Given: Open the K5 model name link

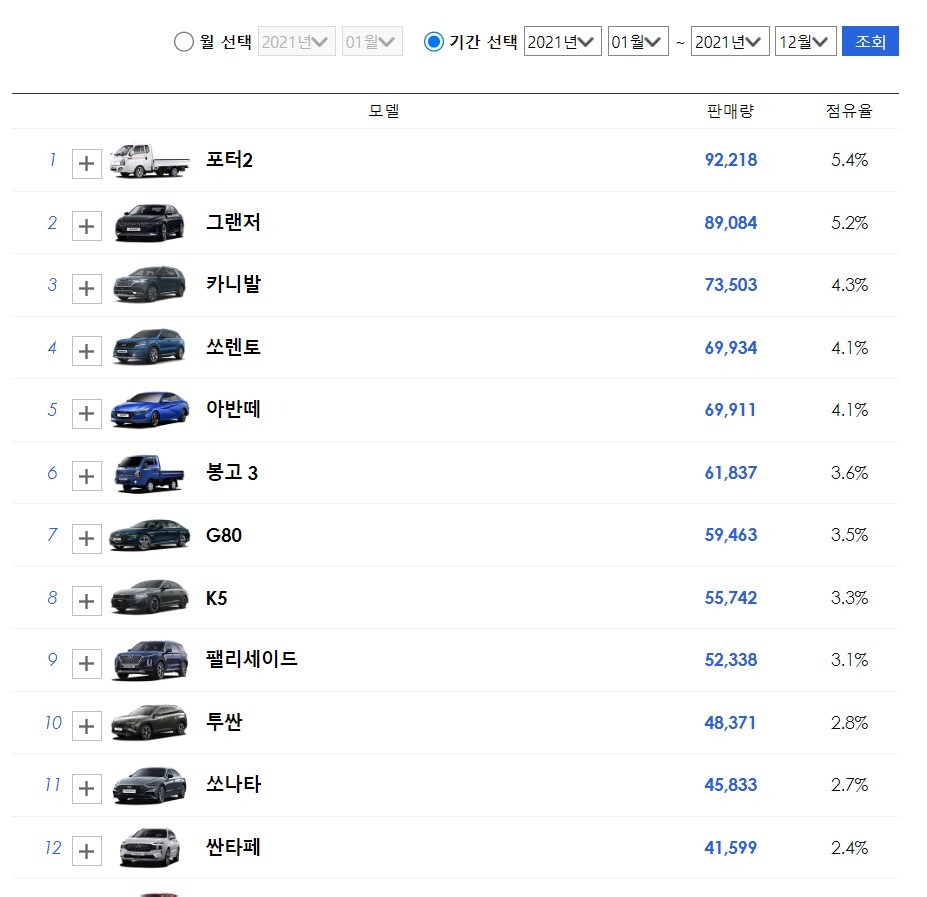Looking at the screenshot, I should point(216,598).
